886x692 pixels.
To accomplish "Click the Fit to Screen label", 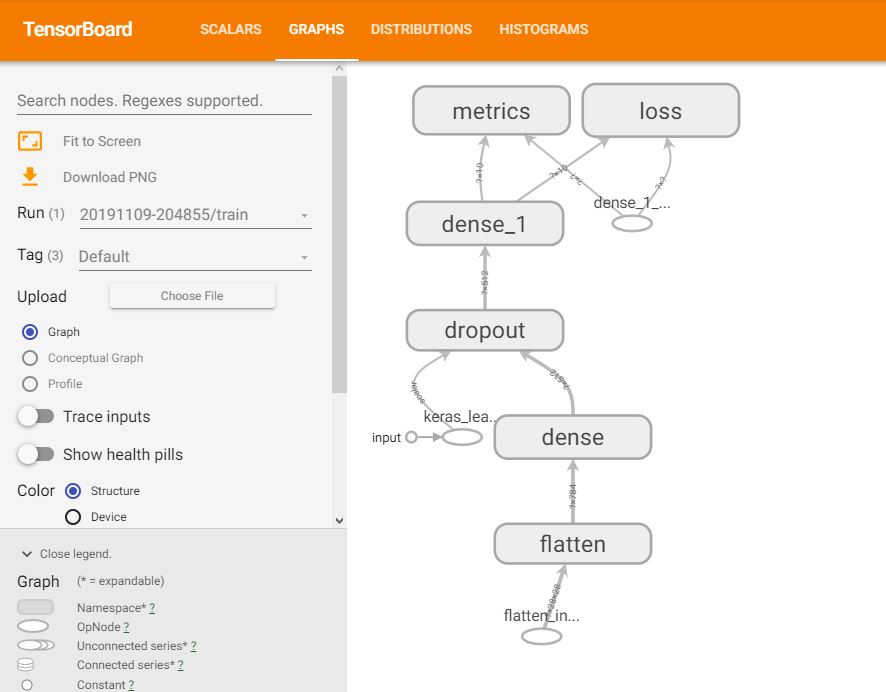I will [102, 141].
